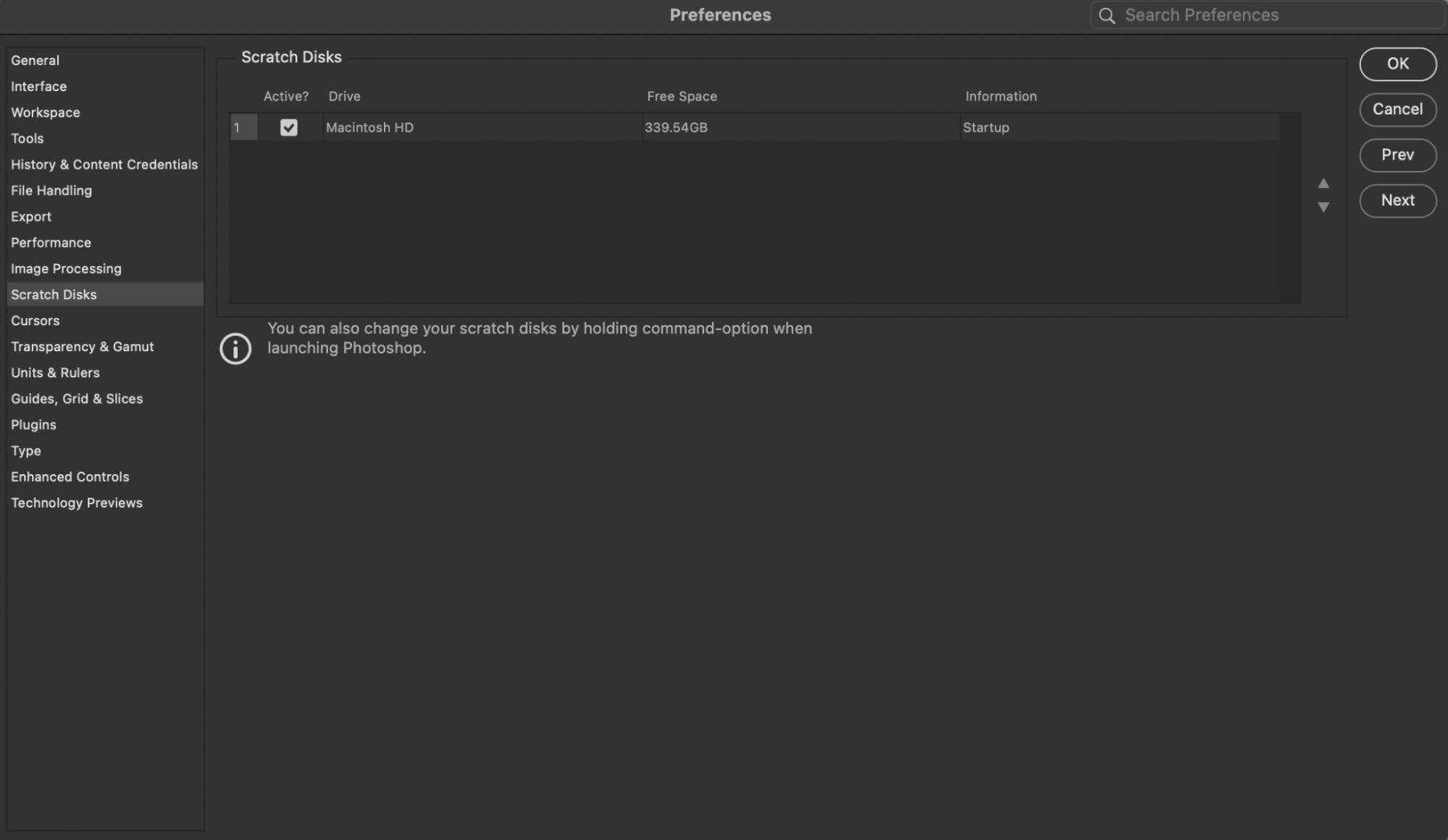The height and width of the screenshot is (840, 1448).
Task: Select the Cursors preferences section
Action: click(x=35, y=320)
